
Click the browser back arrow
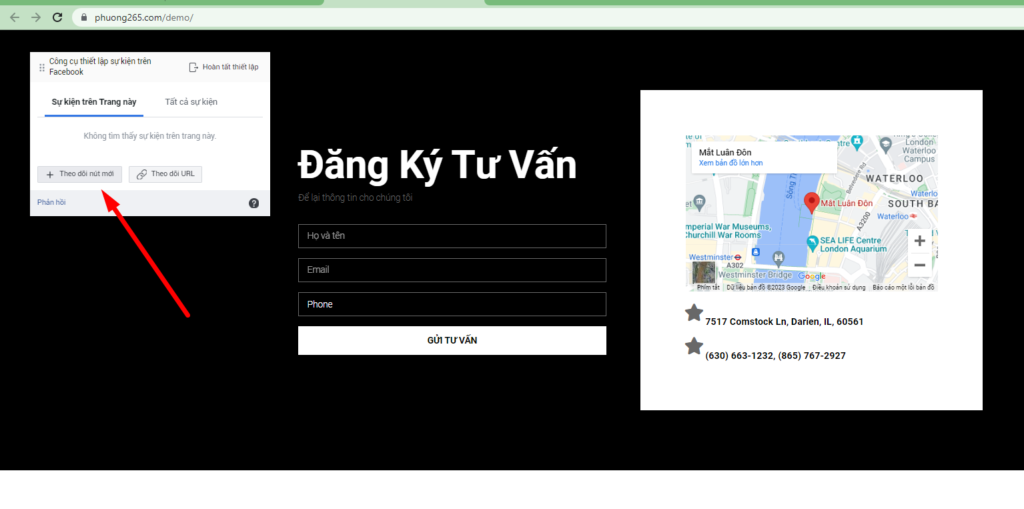click(x=14, y=17)
